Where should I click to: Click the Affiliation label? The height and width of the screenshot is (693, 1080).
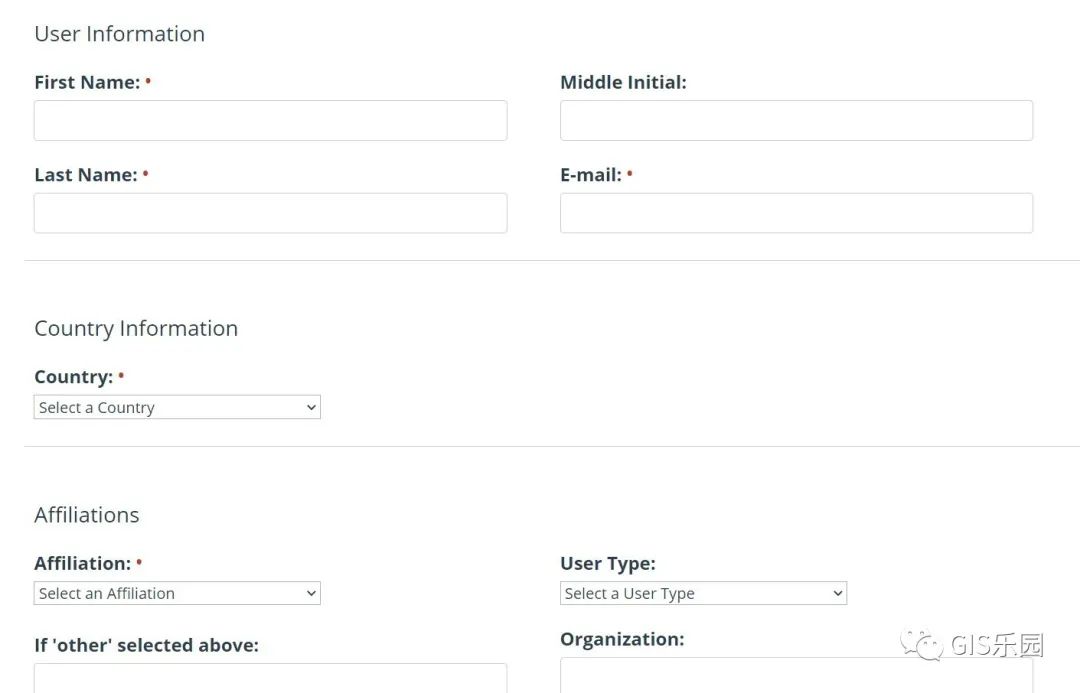pyautogui.click(x=83, y=563)
